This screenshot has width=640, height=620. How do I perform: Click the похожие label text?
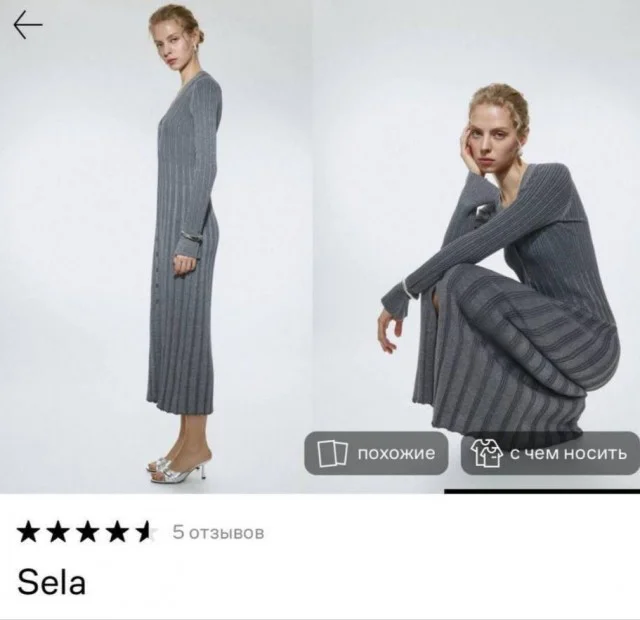point(396,453)
